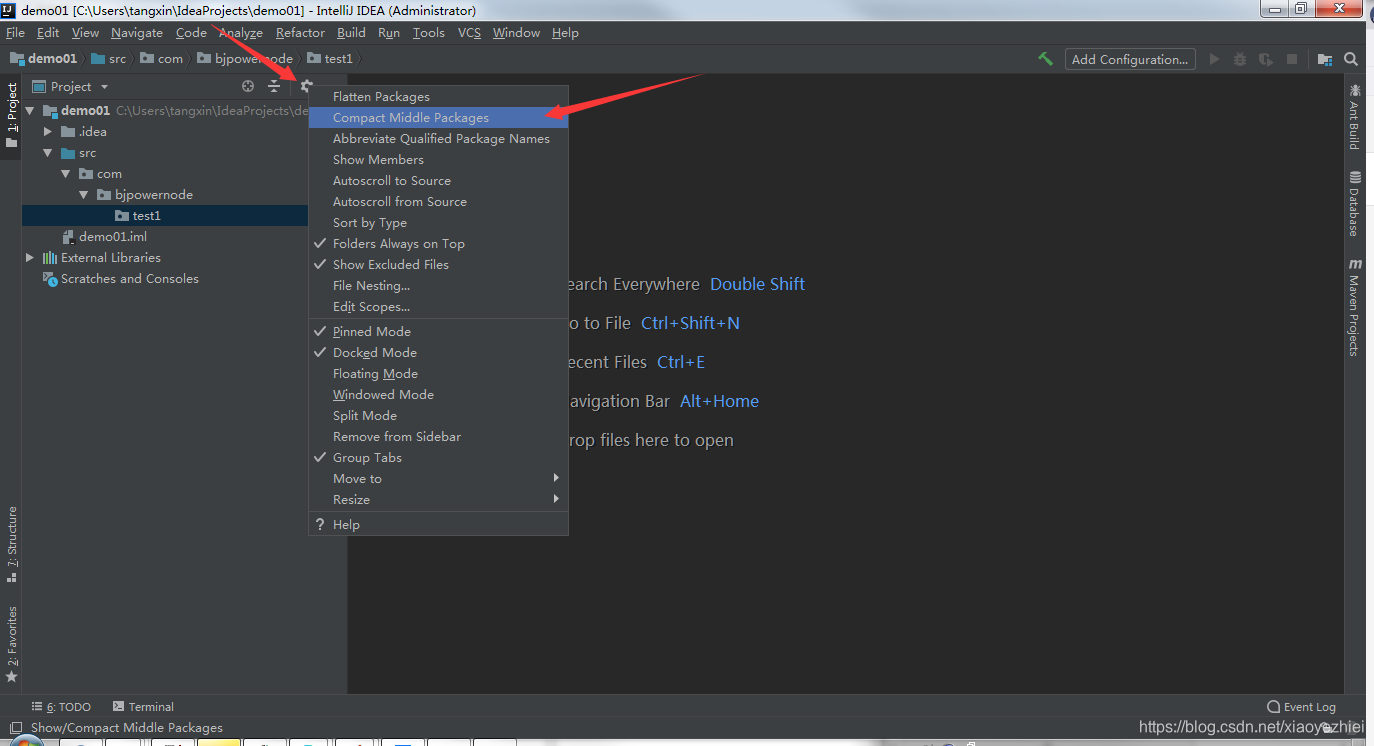1374x746 pixels.
Task: Select Windowed Mode
Action: point(438,394)
